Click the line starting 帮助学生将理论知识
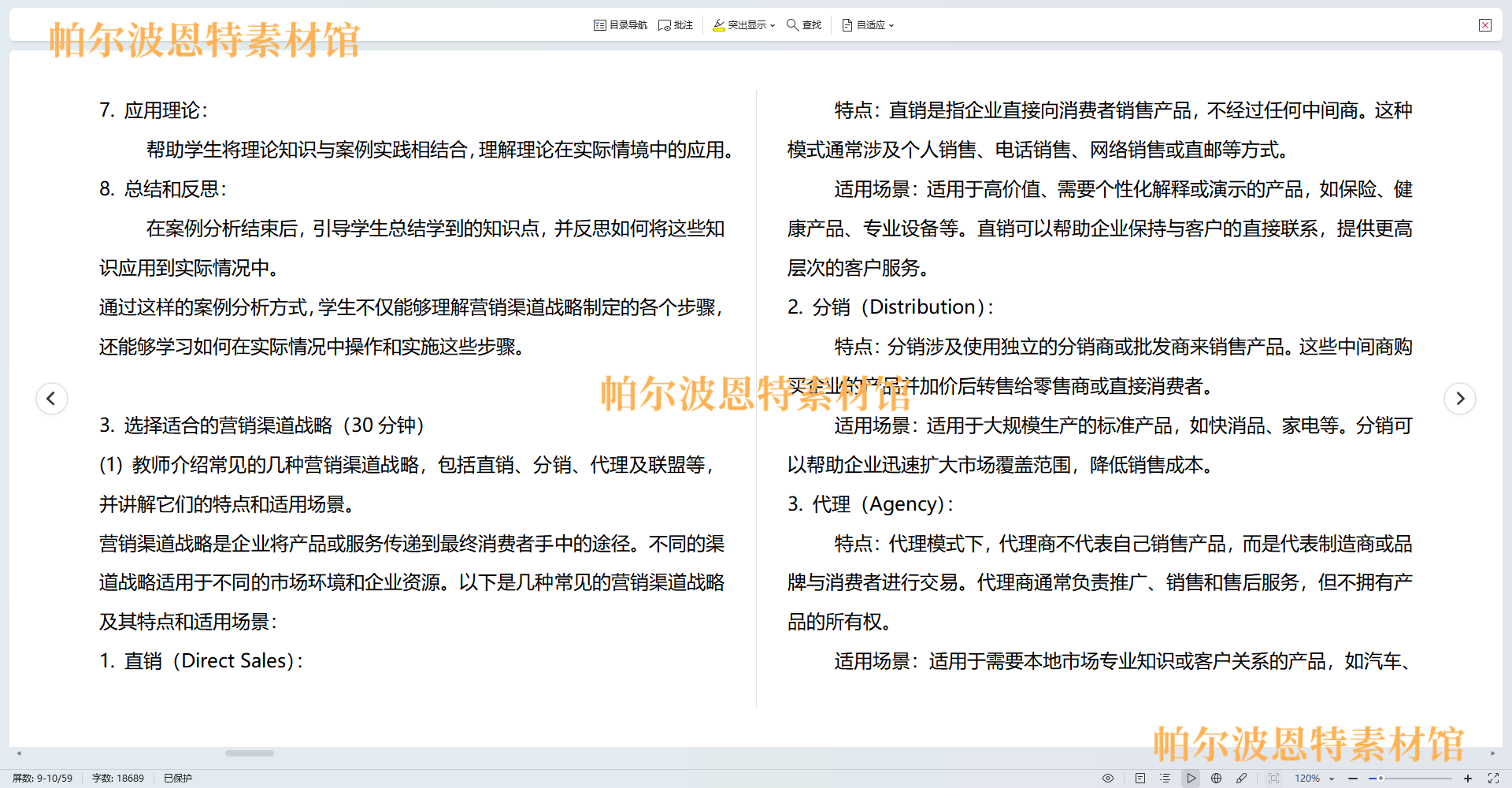The width and height of the screenshot is (1512, 788). pos(440,150)
